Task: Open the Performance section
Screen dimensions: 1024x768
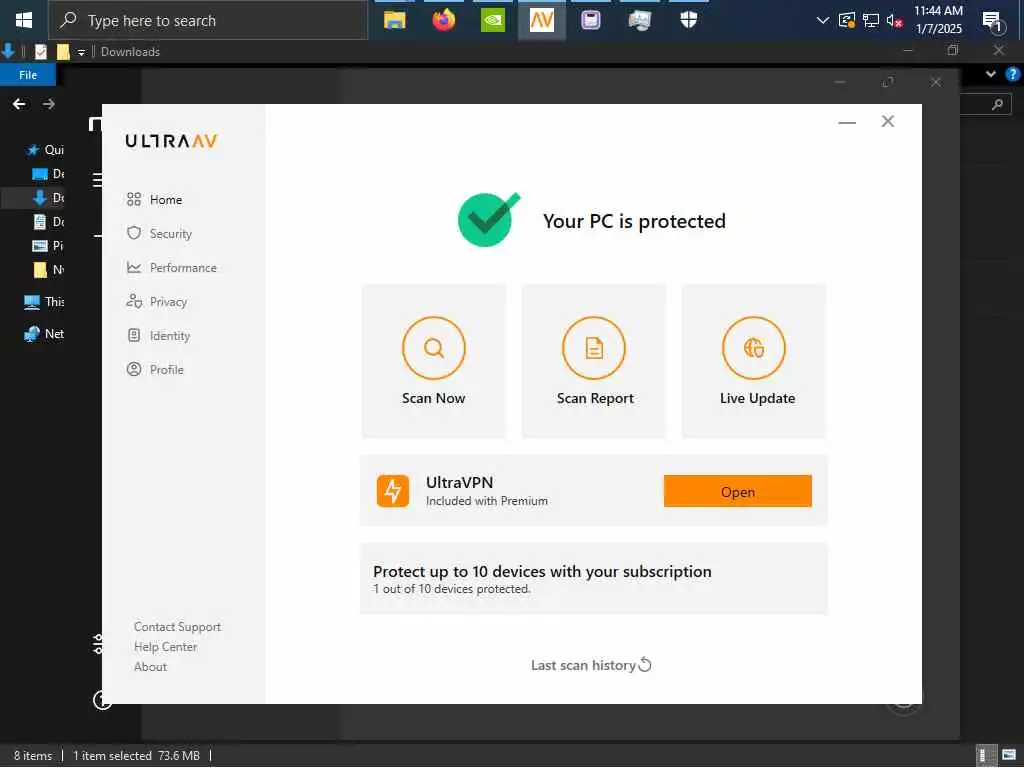Action: (x=171, y=267)
